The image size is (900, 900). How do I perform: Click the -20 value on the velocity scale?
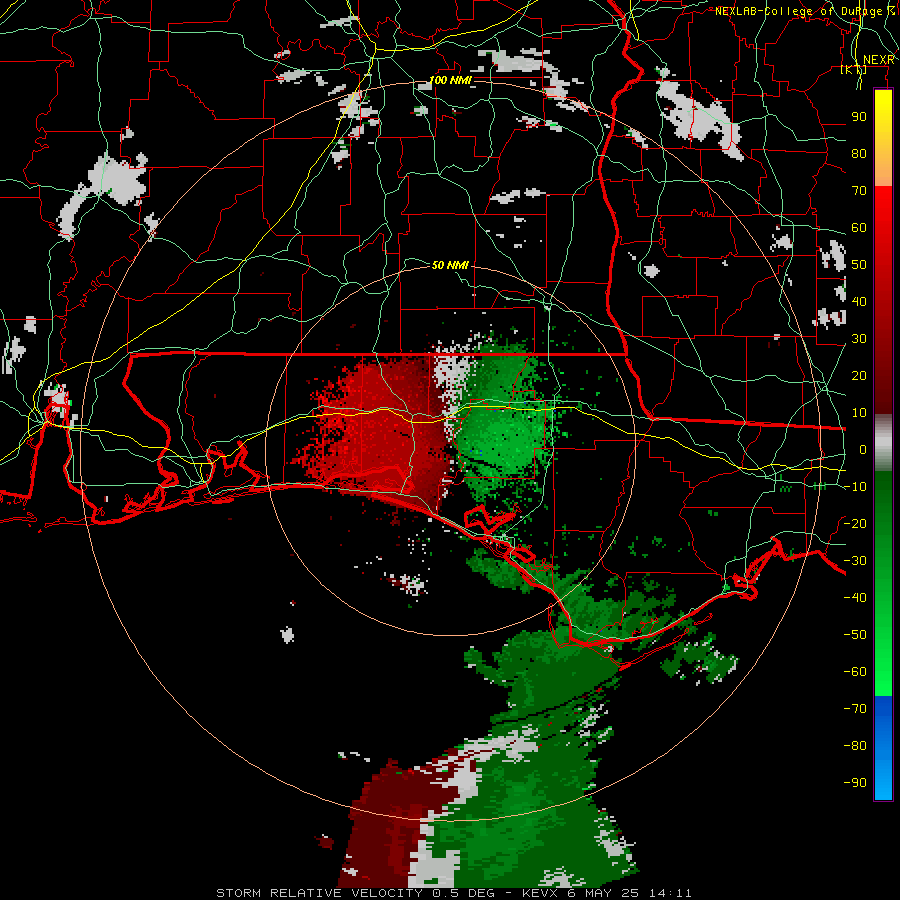(x=855, y=524)
